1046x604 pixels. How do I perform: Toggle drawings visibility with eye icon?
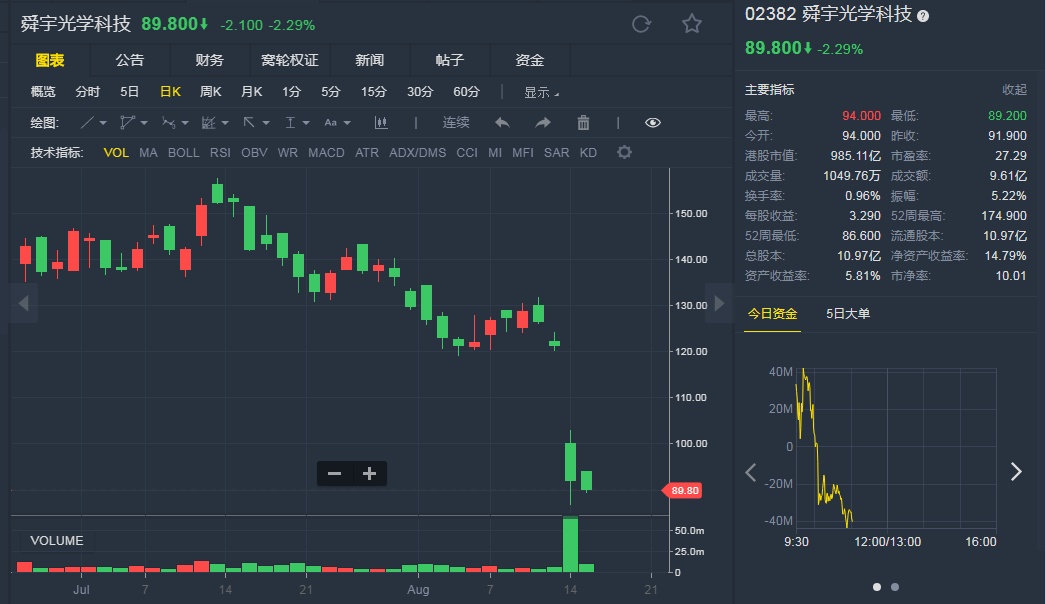(x=653, y=123)
